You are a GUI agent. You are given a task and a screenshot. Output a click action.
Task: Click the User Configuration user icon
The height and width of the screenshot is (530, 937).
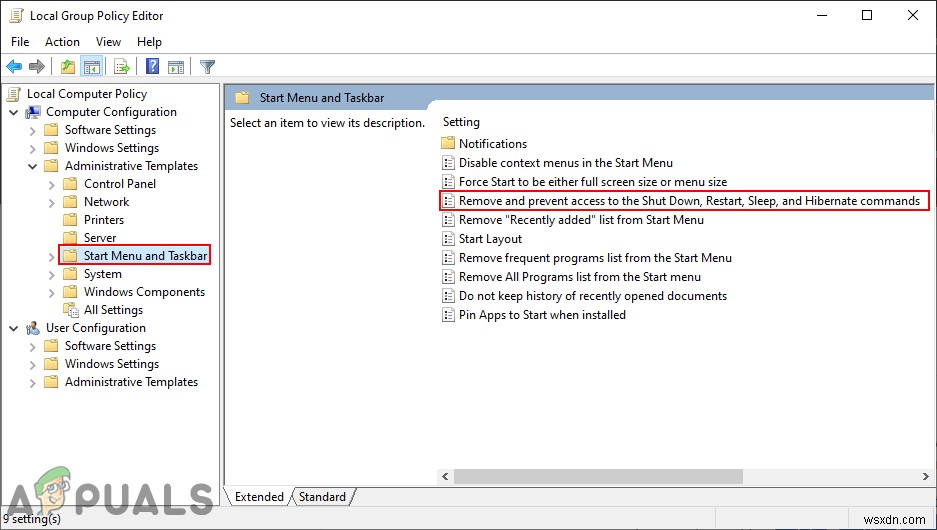pos(33,328)
